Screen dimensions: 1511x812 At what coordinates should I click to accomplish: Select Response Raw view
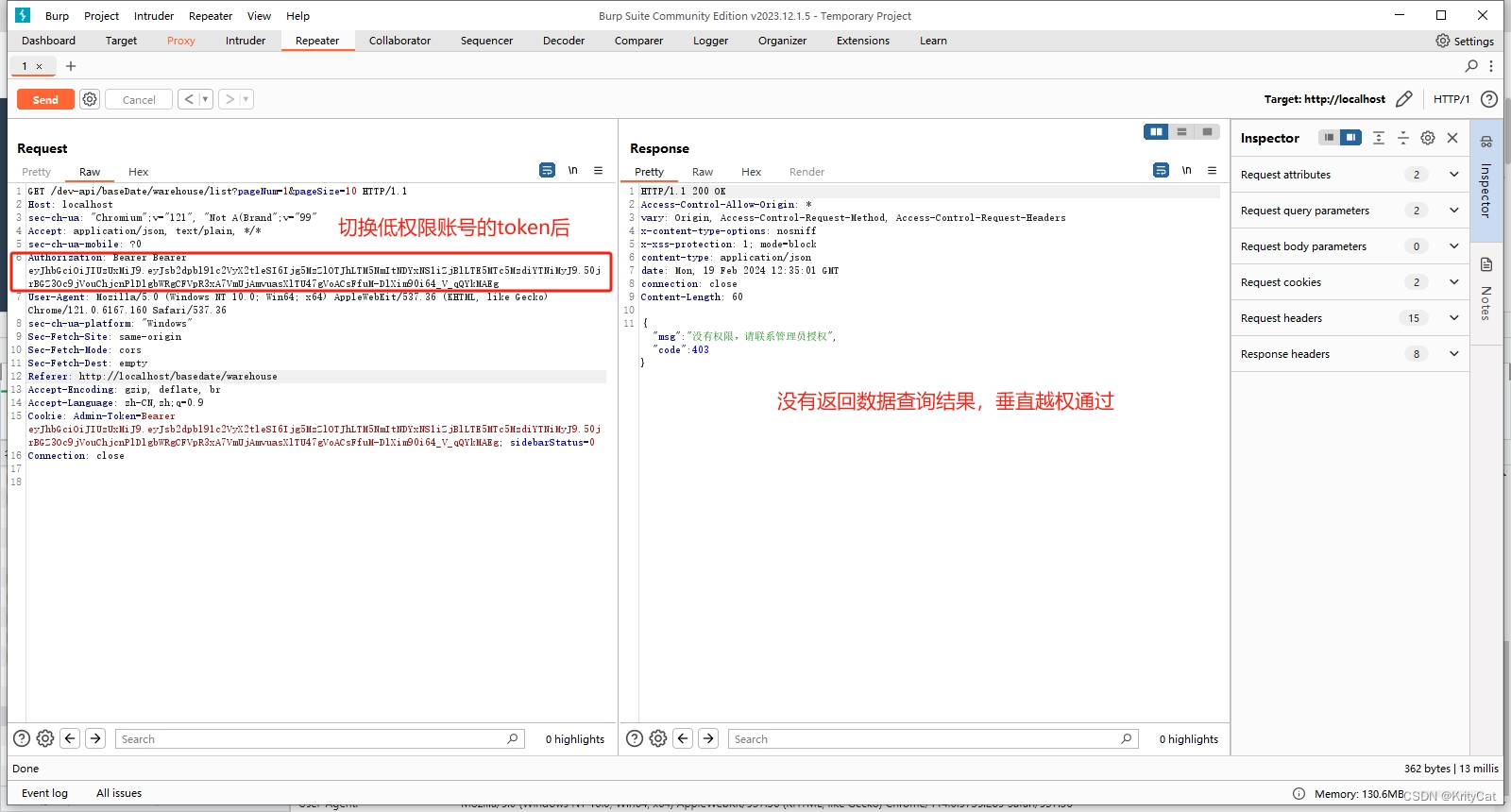(x=703, y=172)
